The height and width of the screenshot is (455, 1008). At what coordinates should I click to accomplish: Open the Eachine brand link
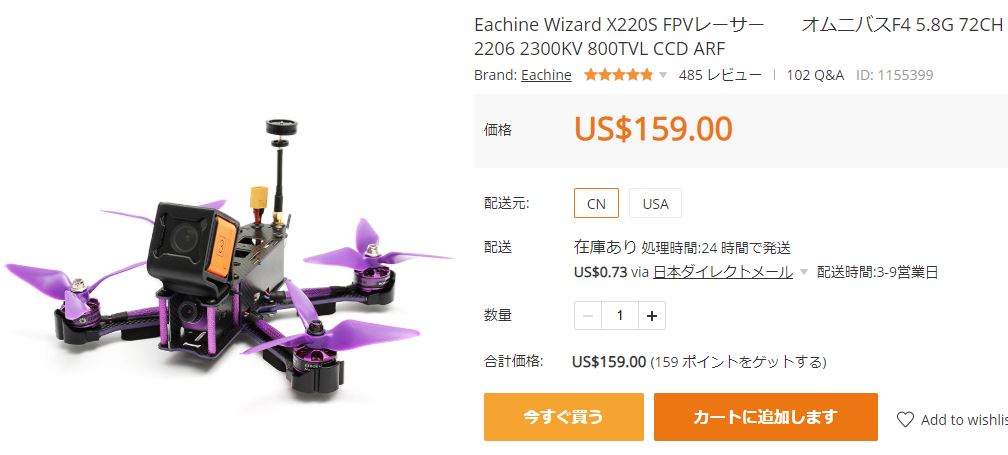546,75
